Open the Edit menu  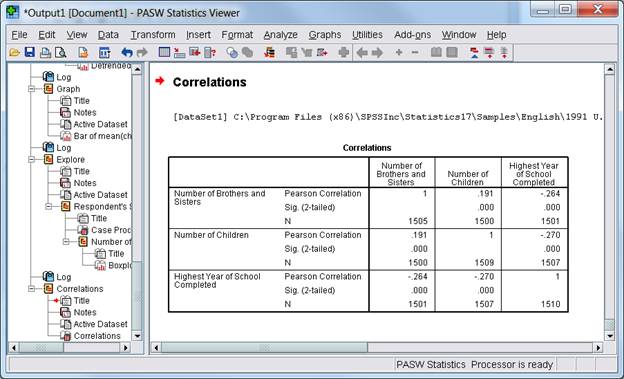pos(47,35)
